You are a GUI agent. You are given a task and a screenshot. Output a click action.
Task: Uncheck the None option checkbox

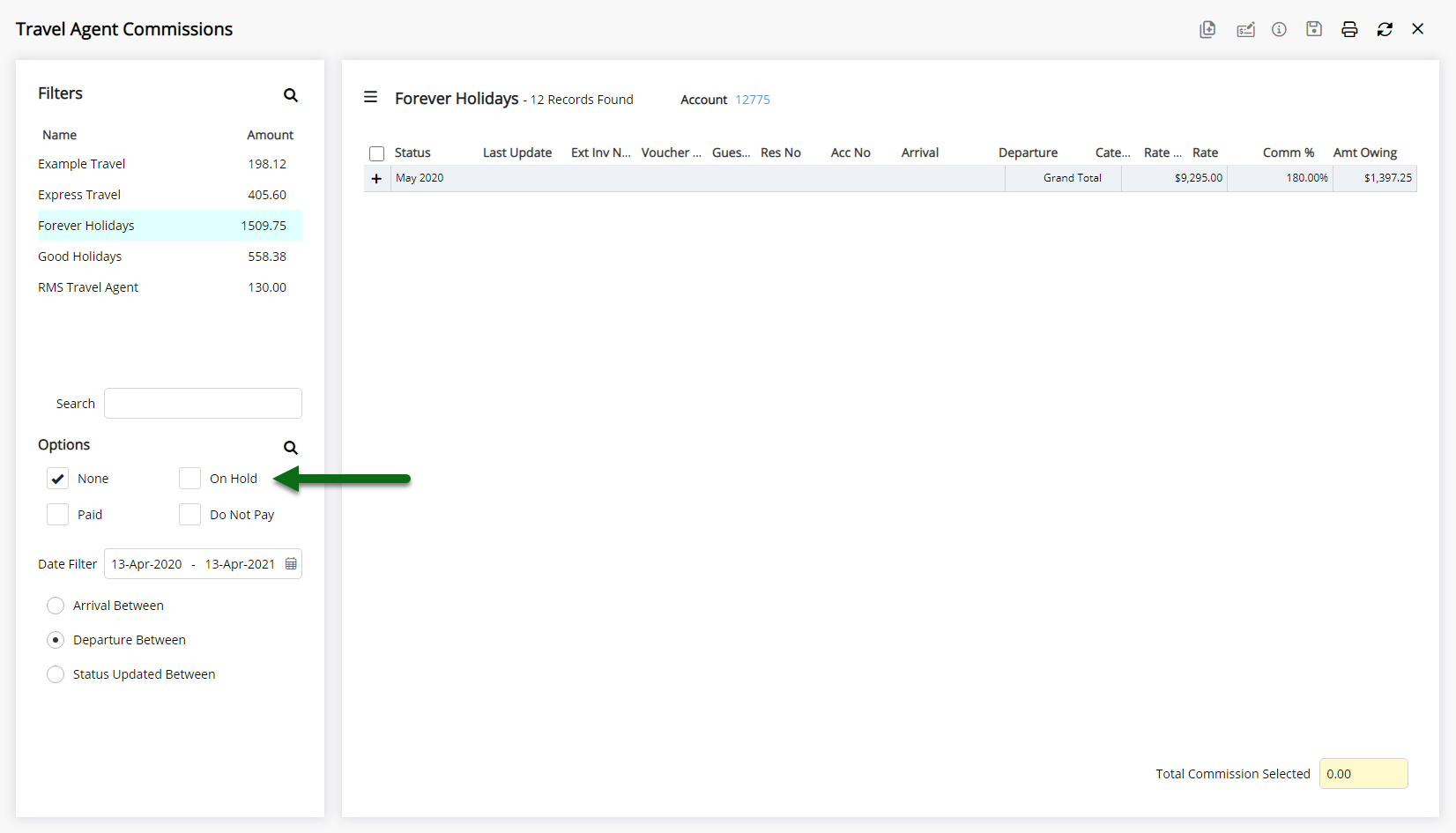(57, 479)
